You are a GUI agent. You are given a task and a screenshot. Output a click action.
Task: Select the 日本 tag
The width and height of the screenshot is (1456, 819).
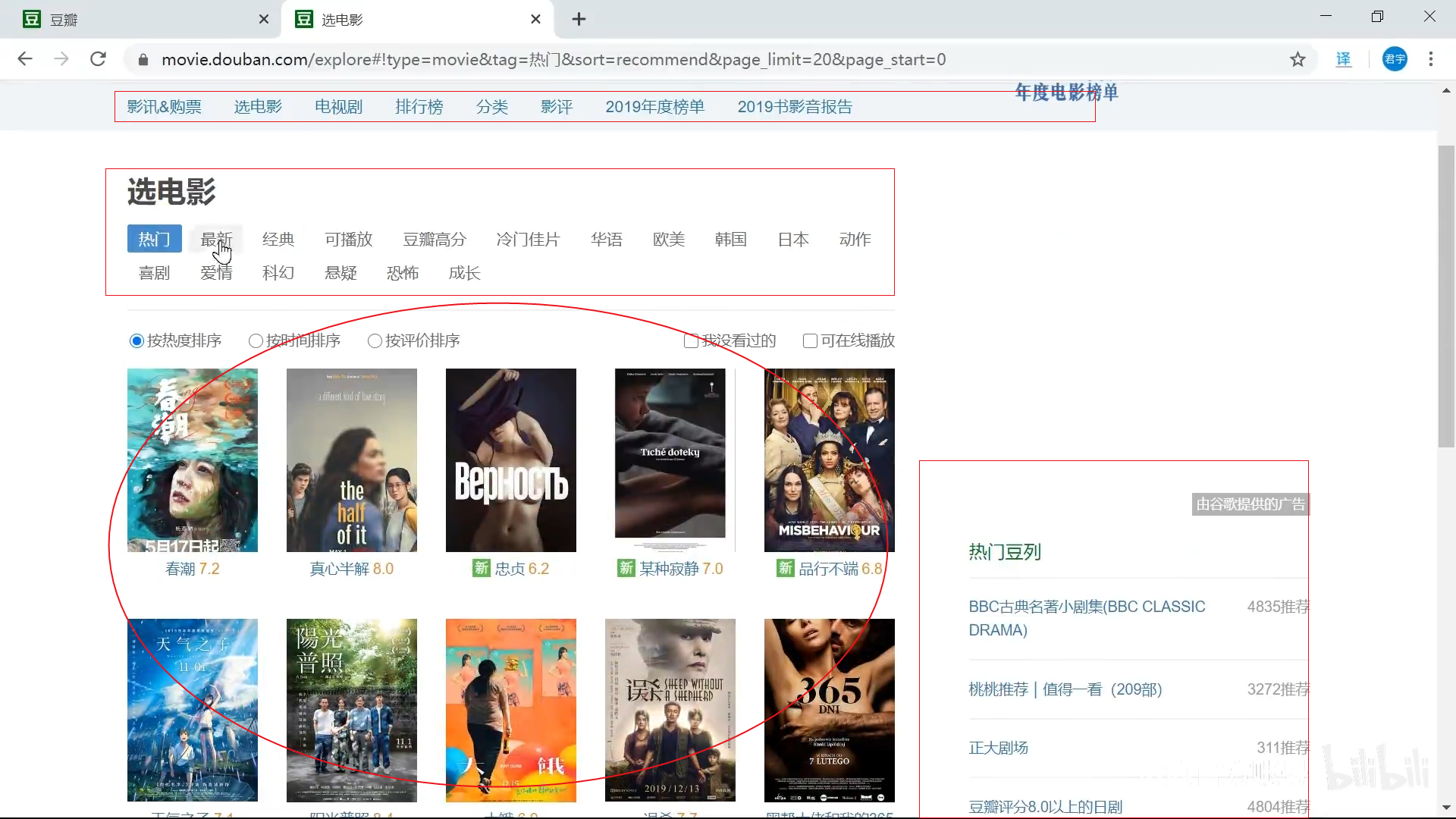coord(793,239)
